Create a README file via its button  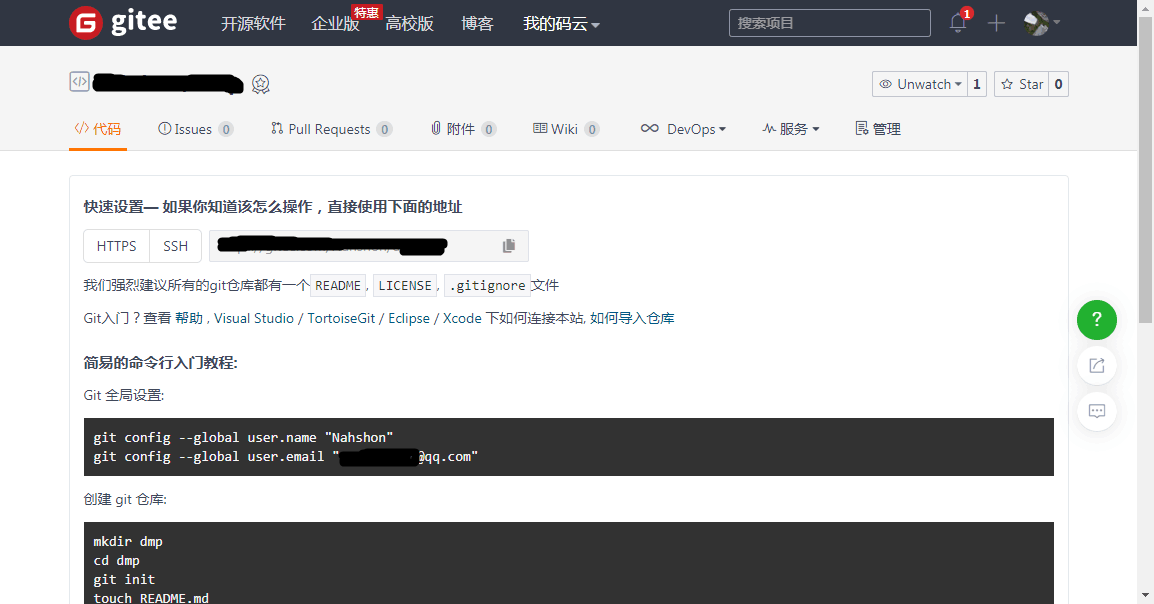338,285
